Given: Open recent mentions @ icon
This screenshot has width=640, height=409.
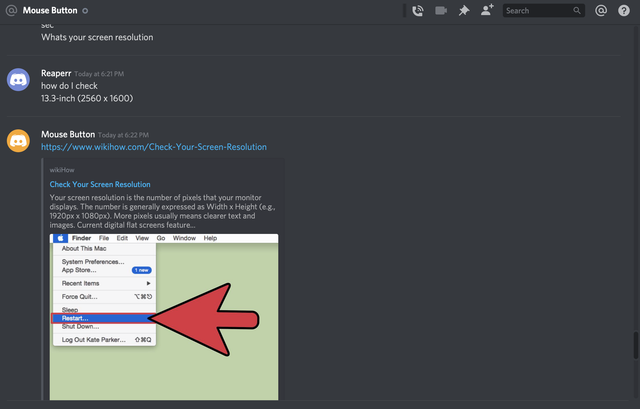Looking at the screenshot, I should click(601, 11).
